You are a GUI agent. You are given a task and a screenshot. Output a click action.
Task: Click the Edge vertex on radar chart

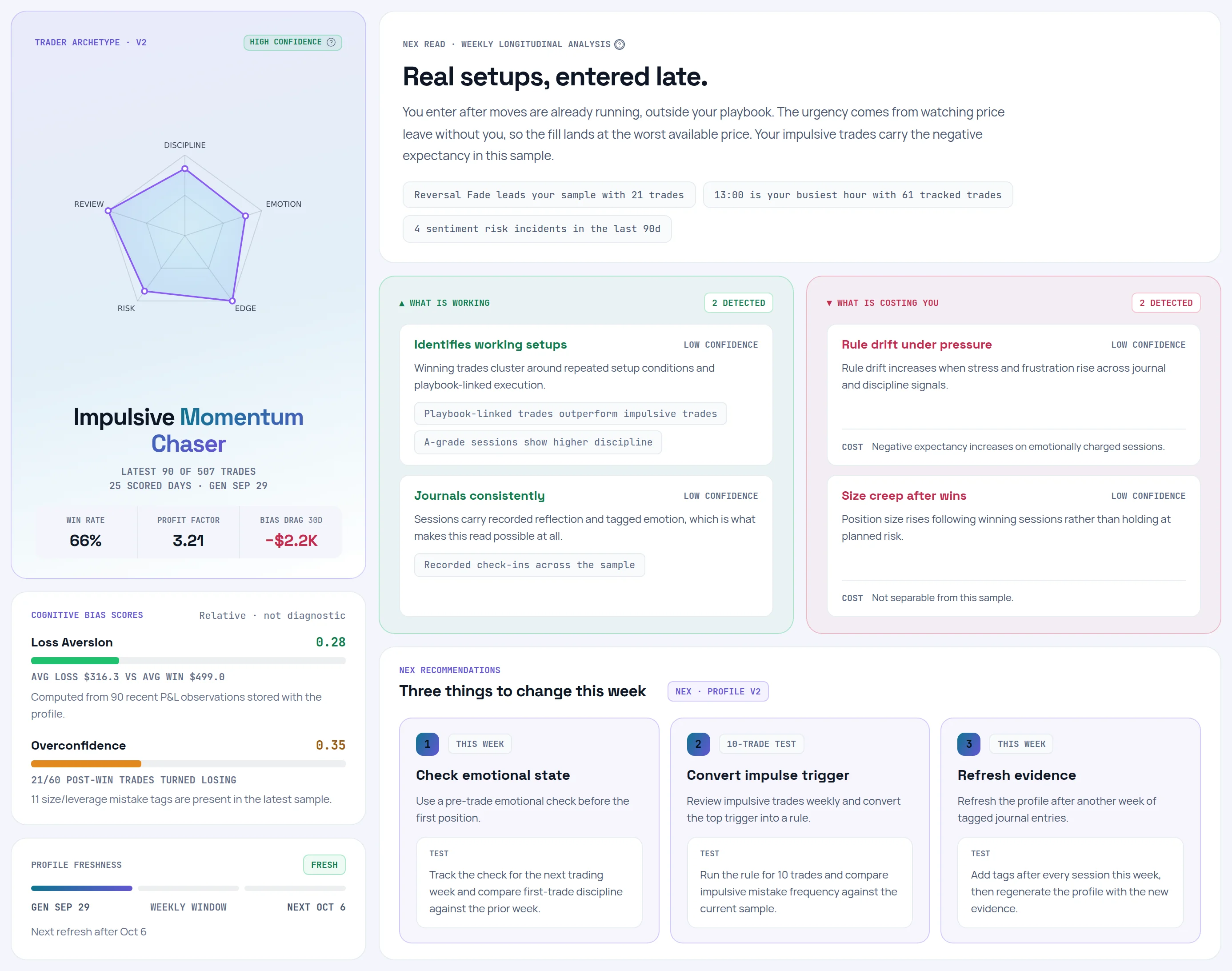(232, 301)
